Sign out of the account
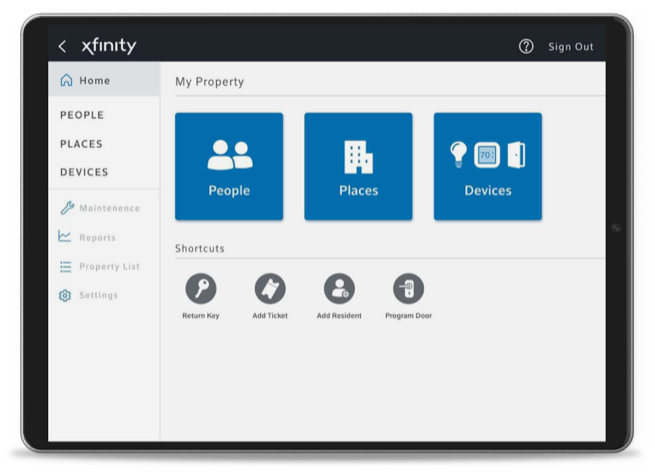This screenshot has height=472, width=655. pyautogui.click(x=571, y=47)
